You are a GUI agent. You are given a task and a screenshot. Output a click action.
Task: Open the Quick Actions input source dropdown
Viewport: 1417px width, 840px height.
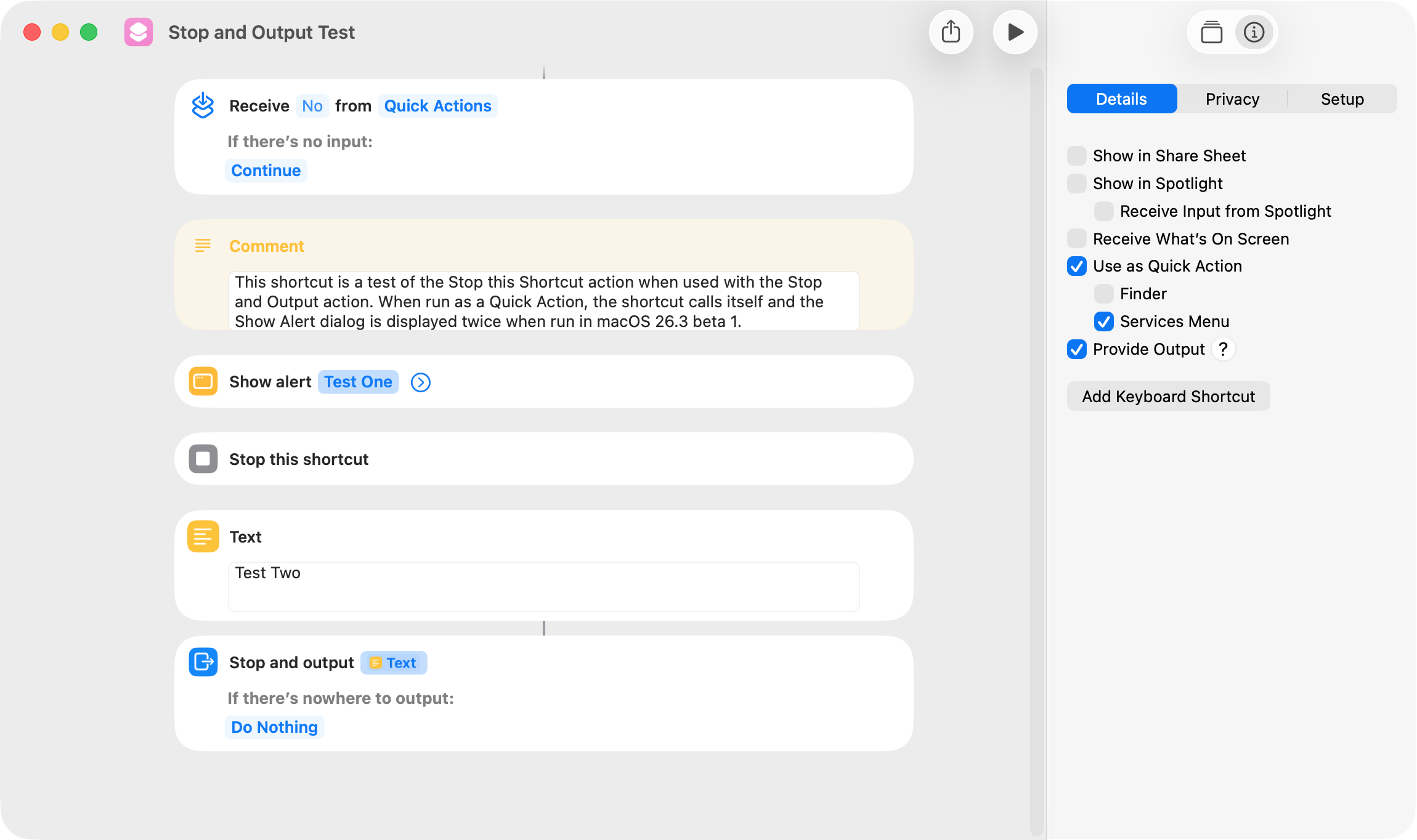coord(437,106)
